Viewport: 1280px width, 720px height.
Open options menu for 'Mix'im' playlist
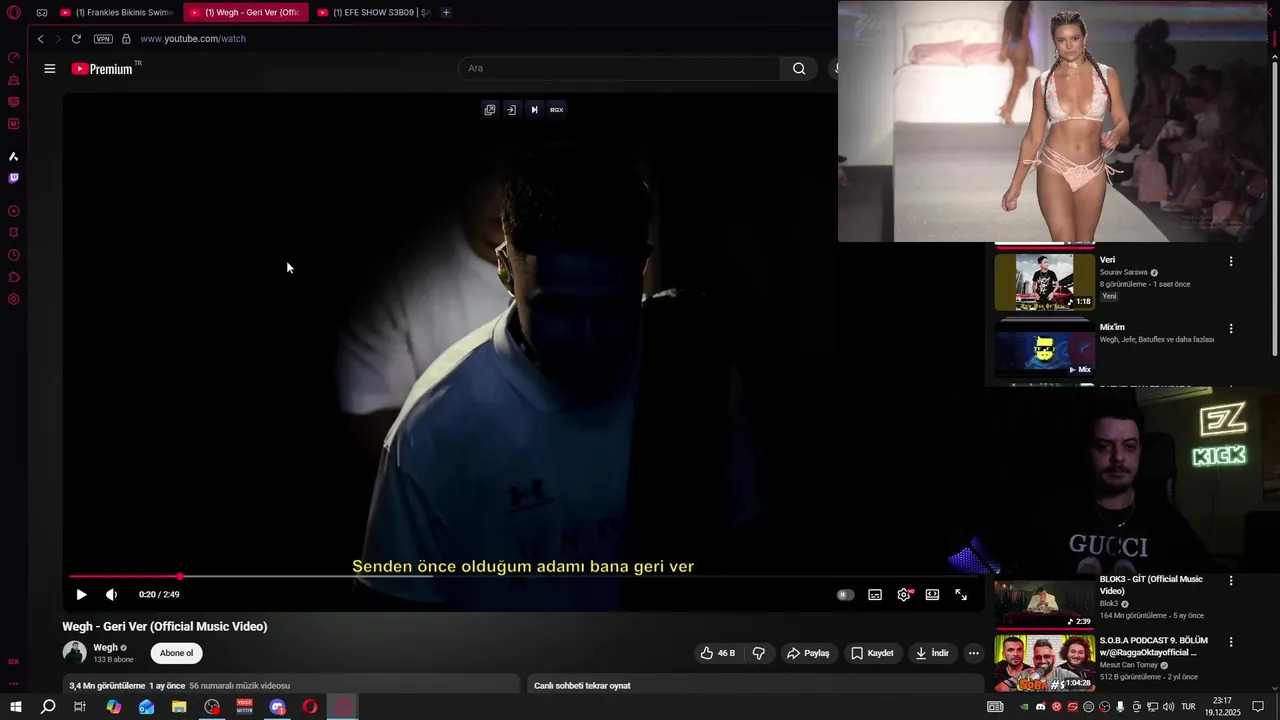click(x=1231, y=328)
